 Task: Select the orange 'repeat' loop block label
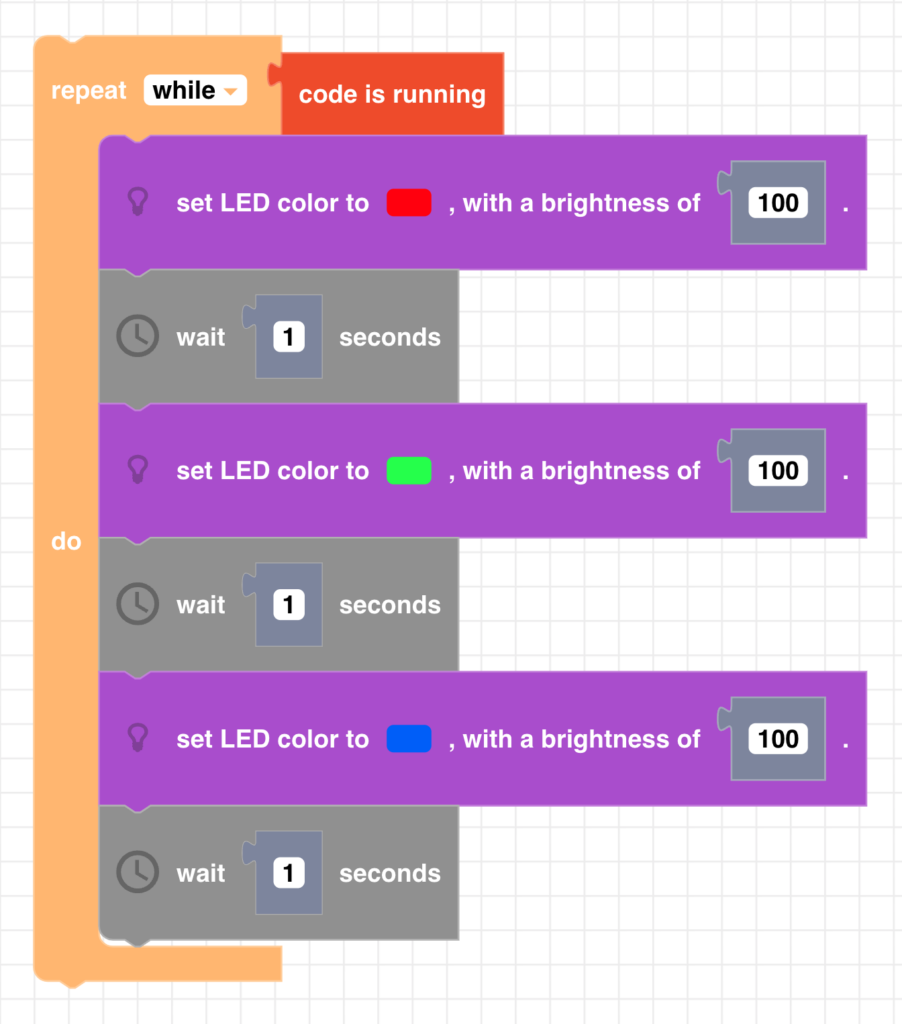point(89,91)
